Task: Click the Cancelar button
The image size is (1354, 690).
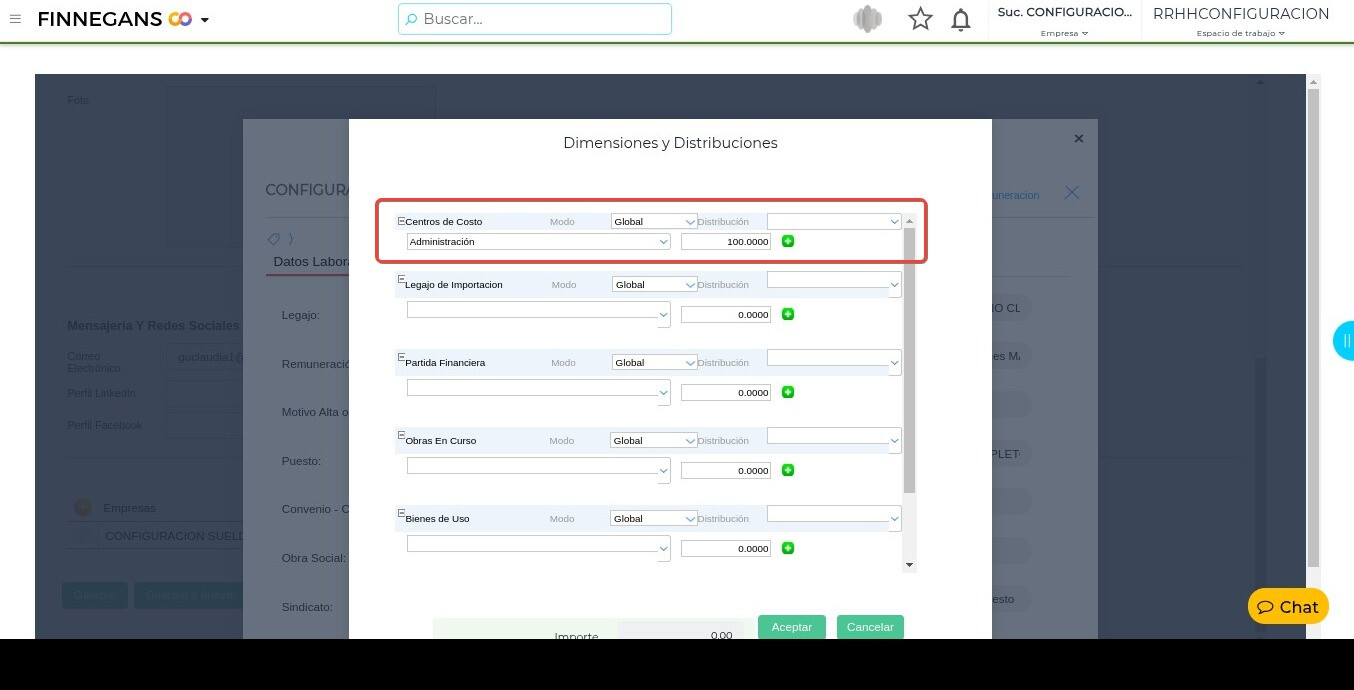Action: 870,627
